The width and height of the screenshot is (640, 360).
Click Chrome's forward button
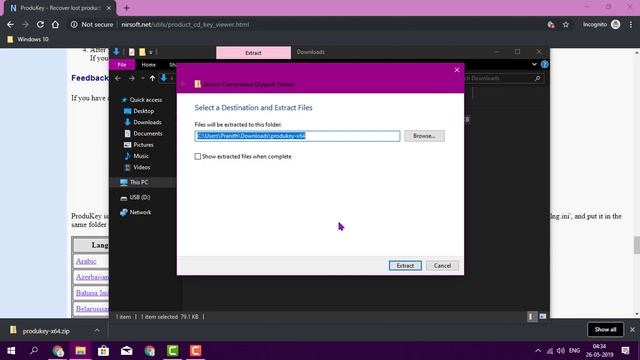25,24
